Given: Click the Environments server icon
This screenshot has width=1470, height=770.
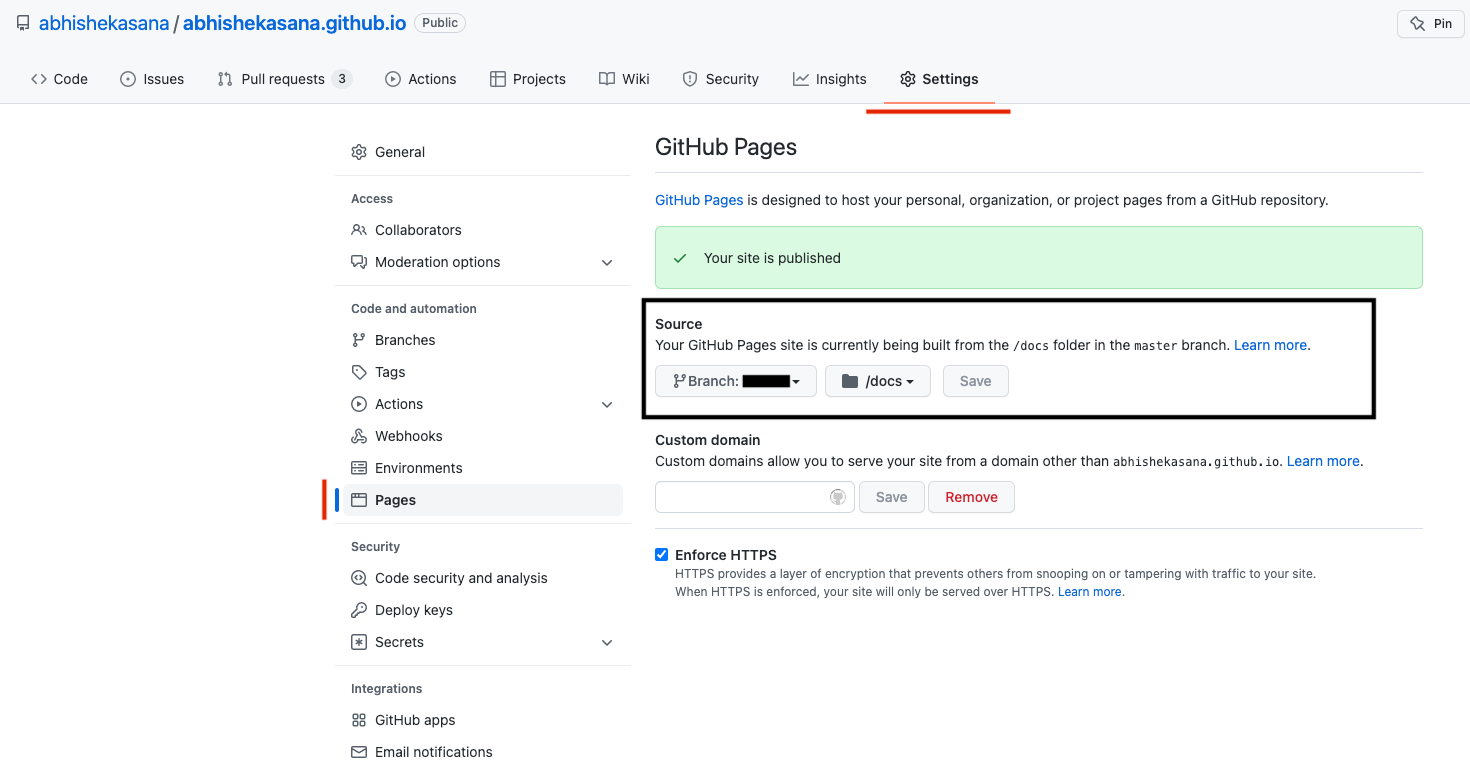Looking at the screenshot, I should [359, 468].
